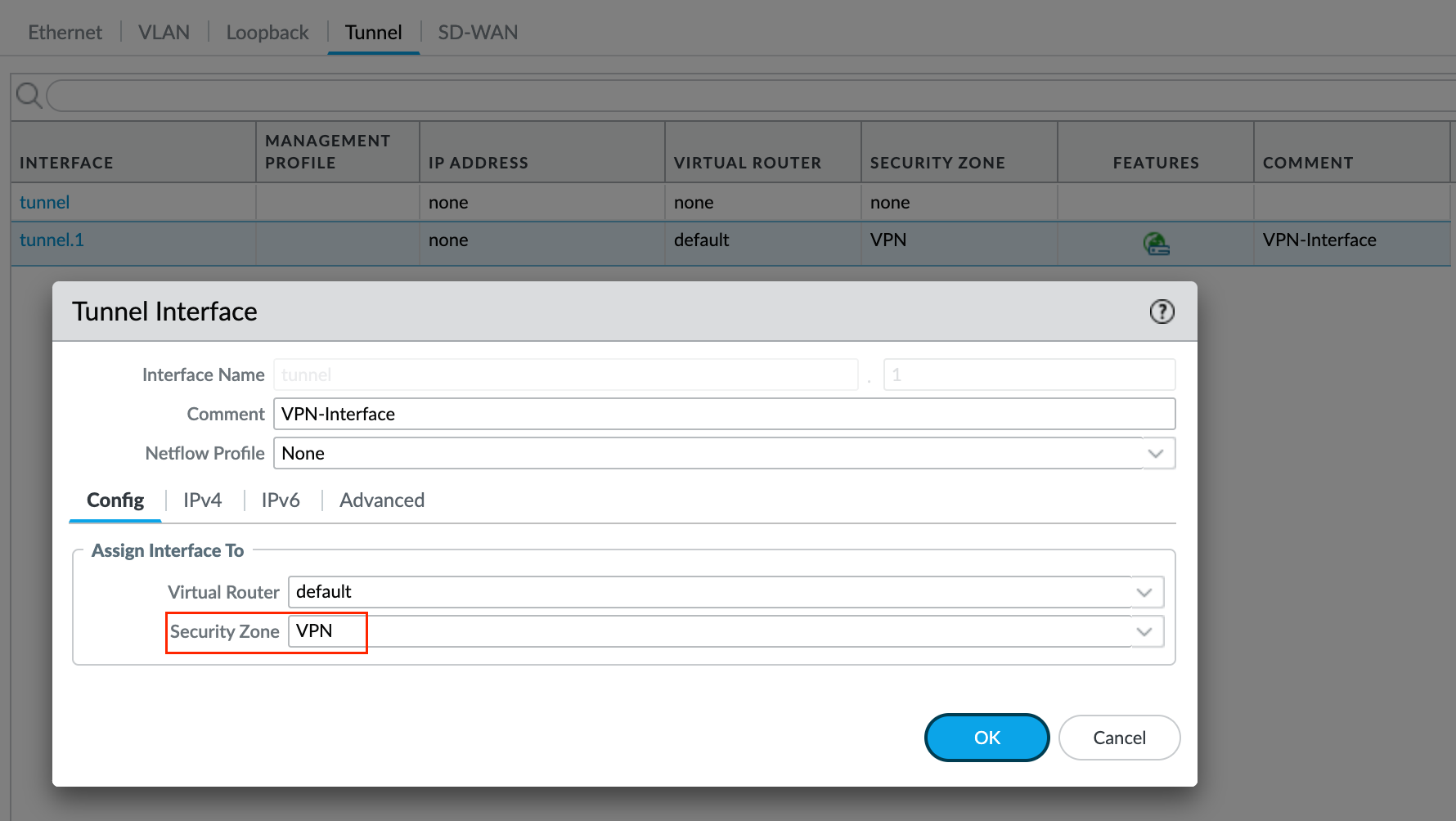Open help for the Tunnel Interface dialog
The image size is (1456, 821).
click(1162, 312)
